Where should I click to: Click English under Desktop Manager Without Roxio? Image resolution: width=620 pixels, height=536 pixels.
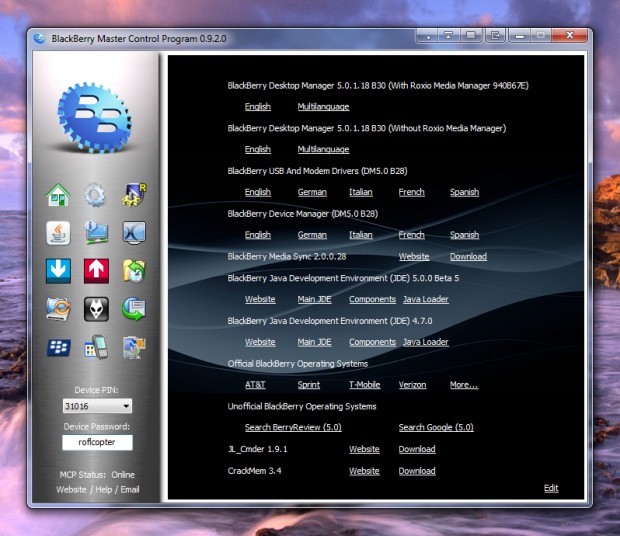(x=258, y=149)
